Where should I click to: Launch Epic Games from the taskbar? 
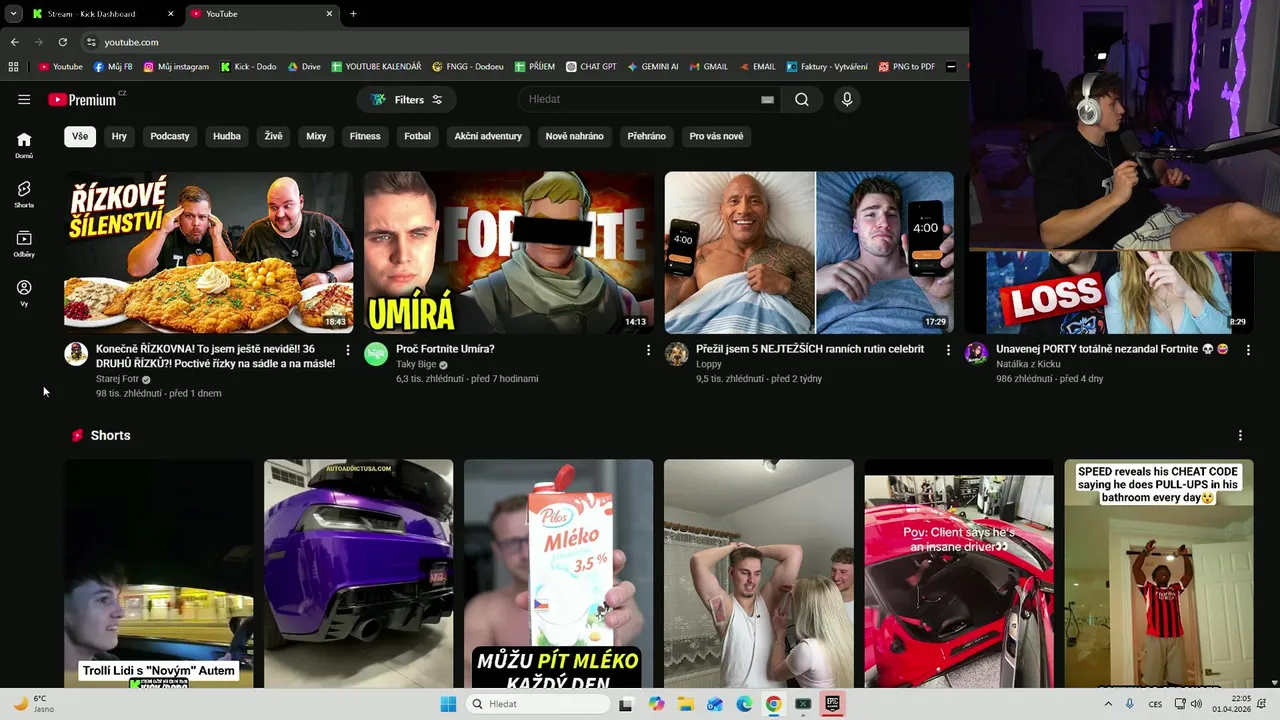831,704
